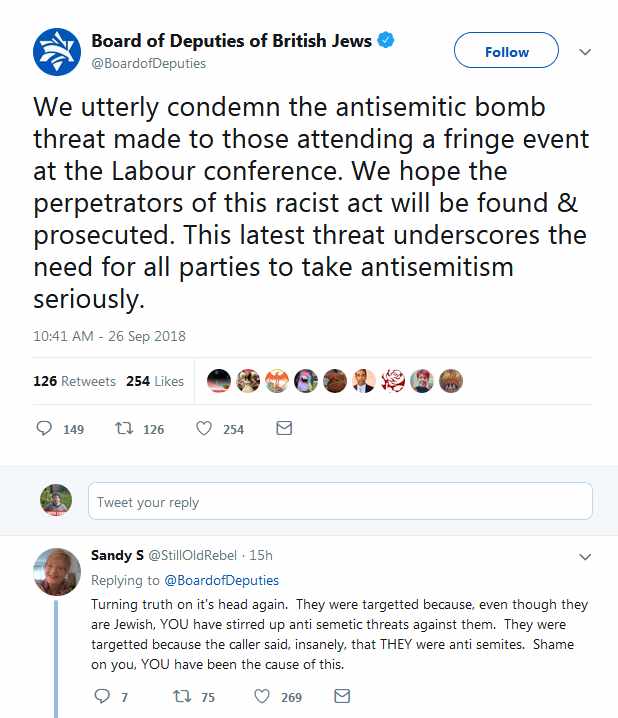This screenshot has height=718, width=618.
Task: Follow Board of Deputies of British Jews
Action: click(x=506, y=52)
